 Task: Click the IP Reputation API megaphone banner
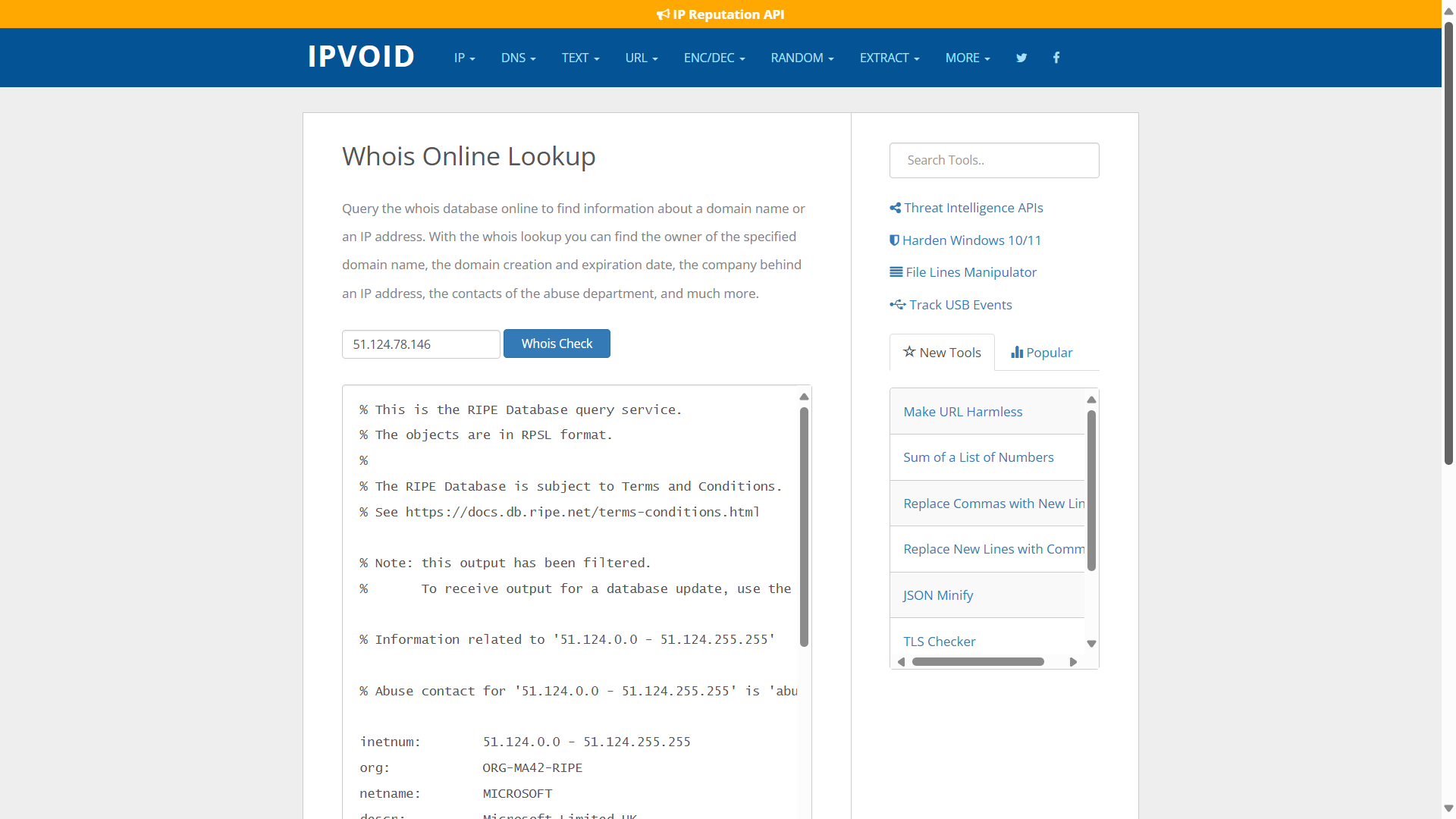(720, 14)
